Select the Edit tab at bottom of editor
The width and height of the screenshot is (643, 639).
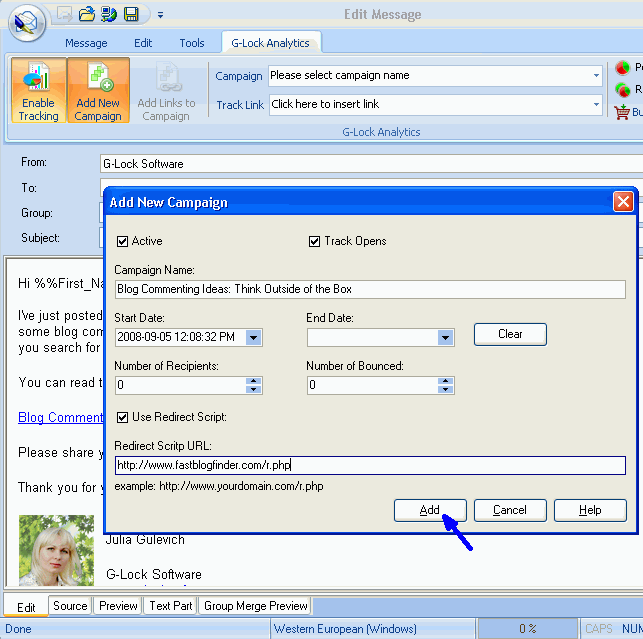tap(26, 607)
